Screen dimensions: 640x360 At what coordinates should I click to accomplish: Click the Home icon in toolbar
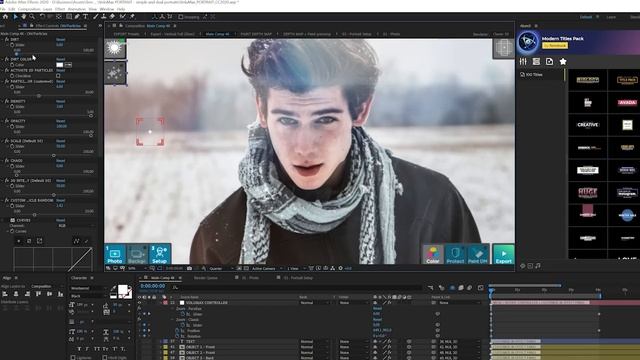(5, 17)
